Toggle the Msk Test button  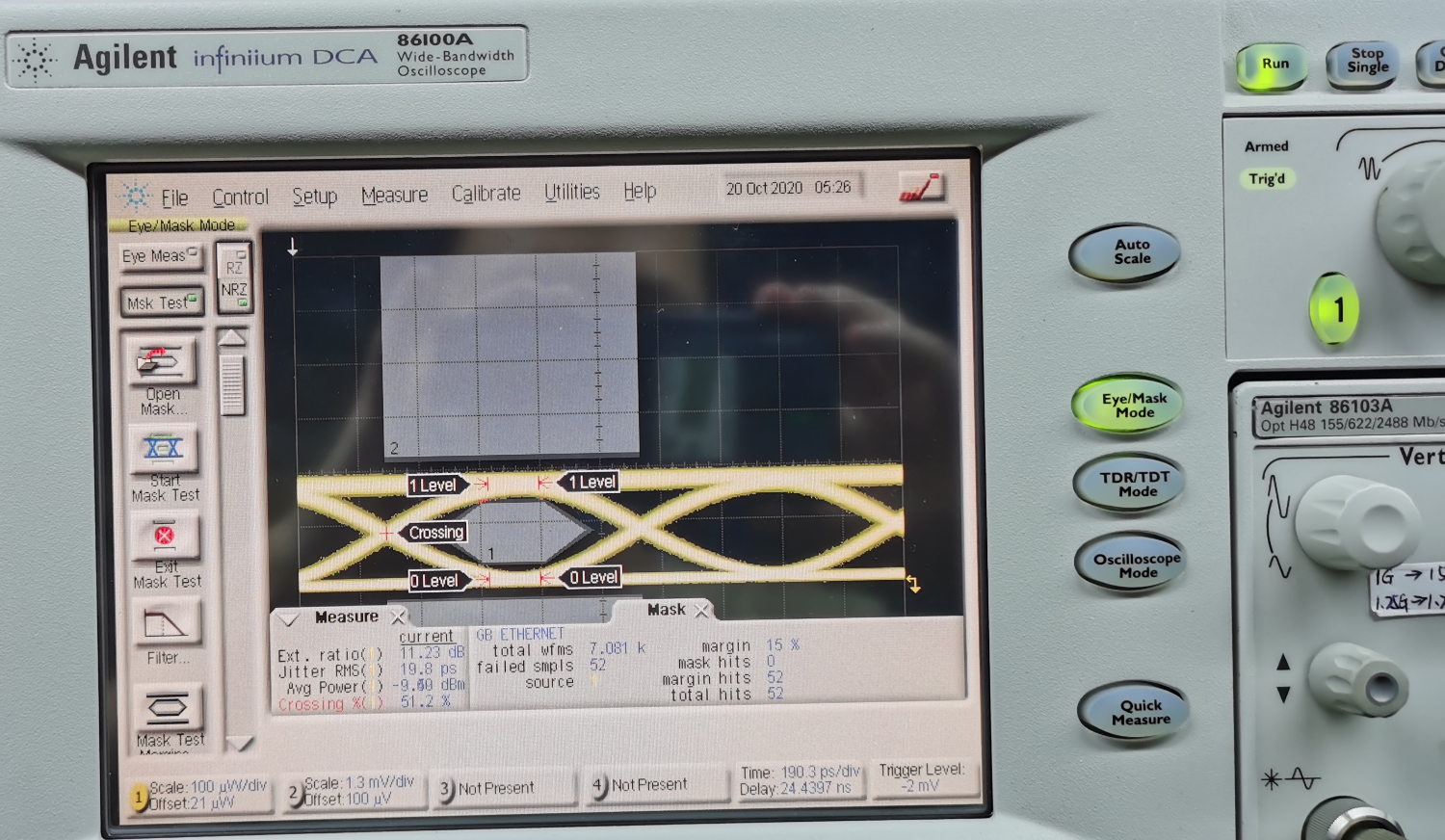click(x=162, y=303)
